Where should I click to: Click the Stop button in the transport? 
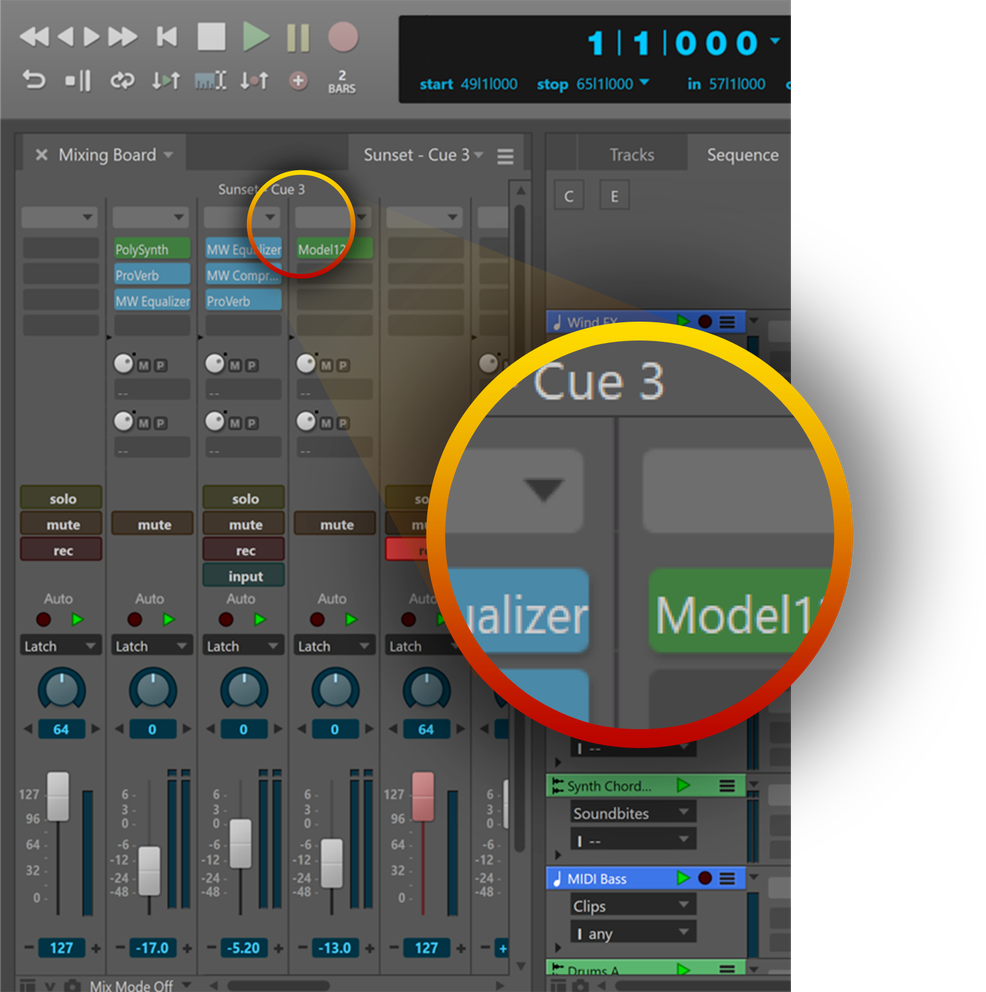point(211,36)
